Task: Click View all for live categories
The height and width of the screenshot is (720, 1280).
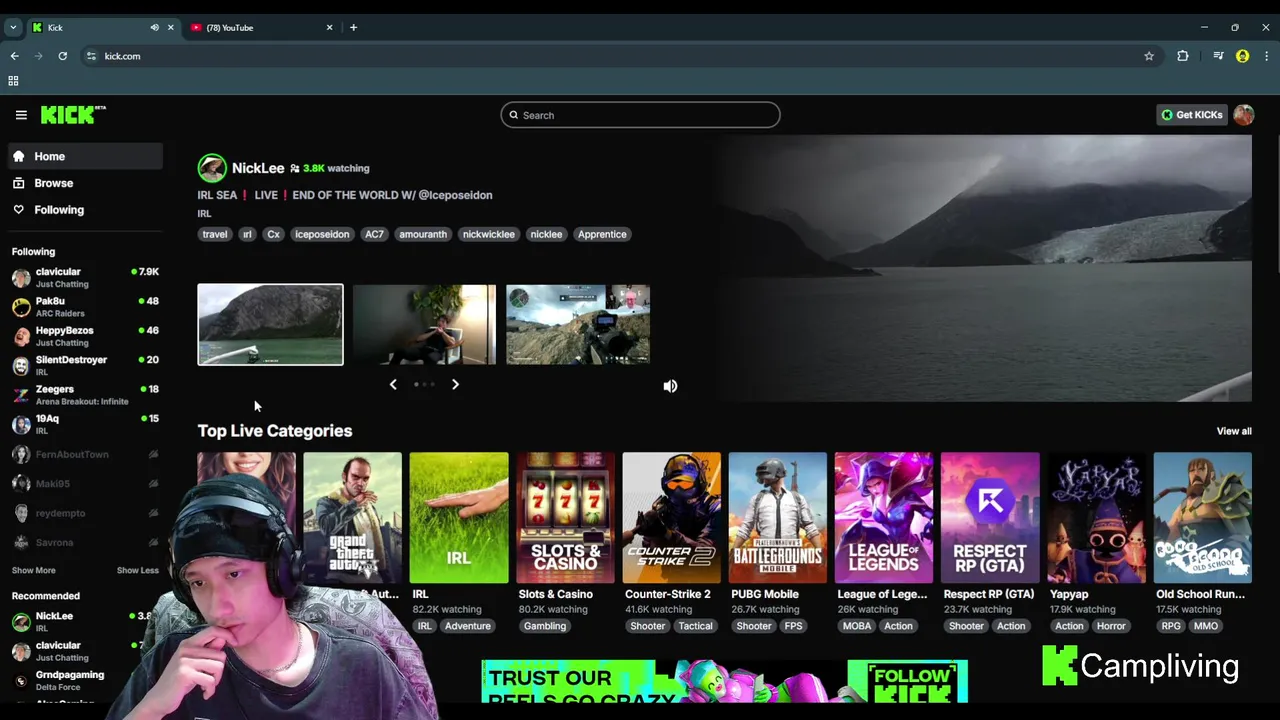Action: point(1233,431)
